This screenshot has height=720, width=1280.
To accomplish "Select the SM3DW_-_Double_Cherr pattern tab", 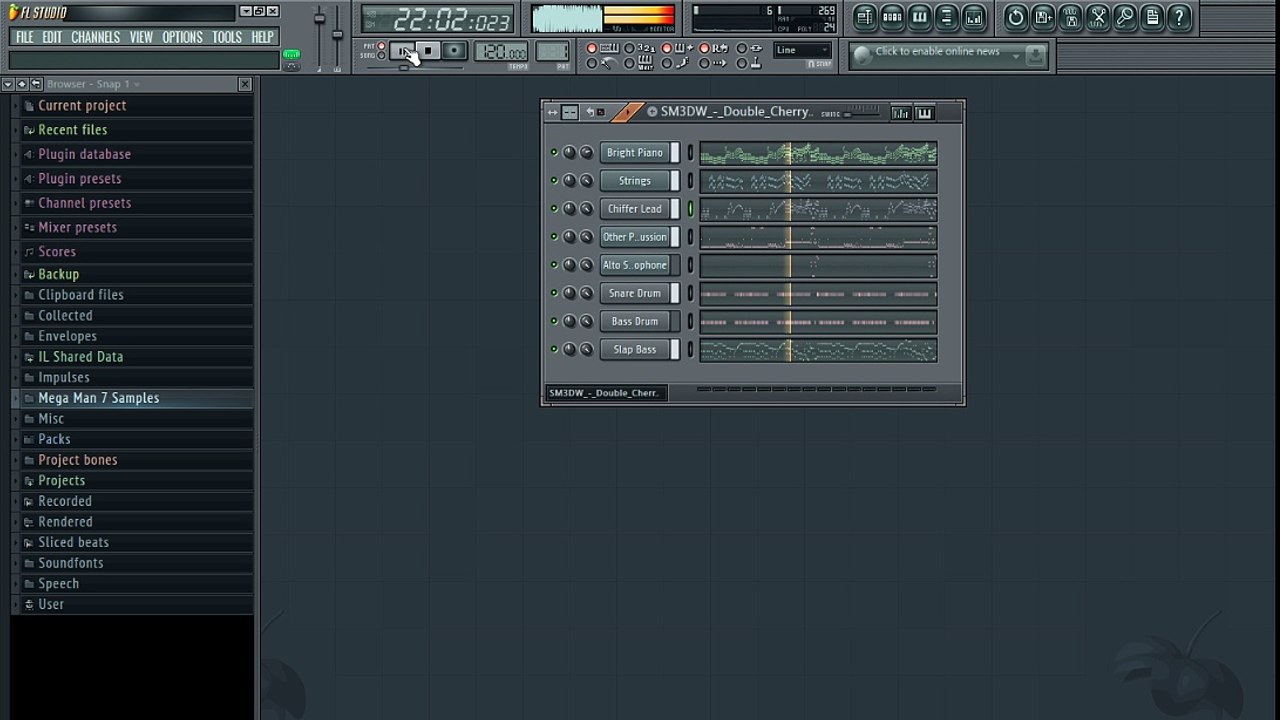I will point(605,393).
